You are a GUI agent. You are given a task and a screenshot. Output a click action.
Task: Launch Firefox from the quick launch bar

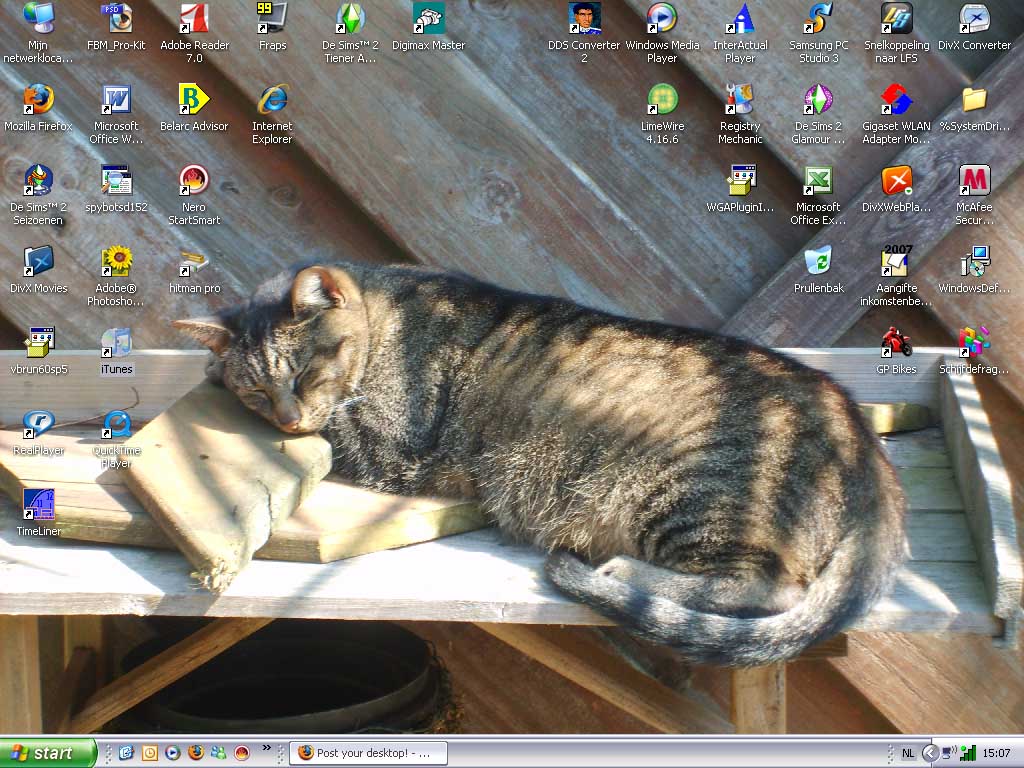[x=195, y=753]
